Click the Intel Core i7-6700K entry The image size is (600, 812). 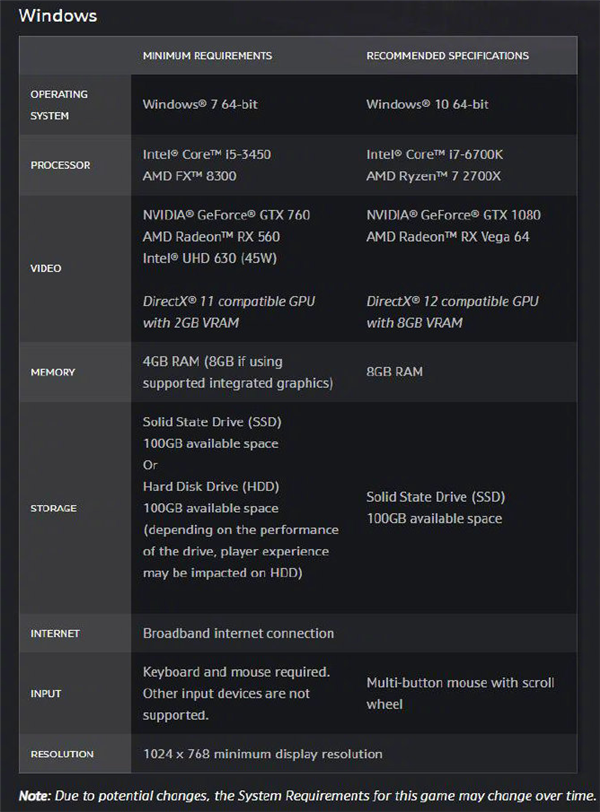[x=434, y=154]
